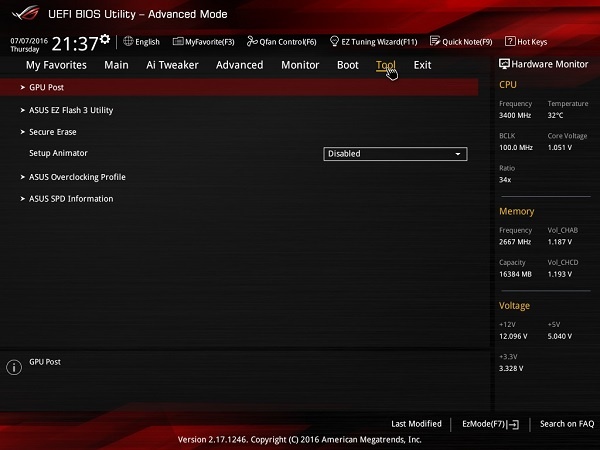Viewport: 600px width, 450px height.
Task: Click the Vol_CHAB value 1.187 V
Action: click(x=560, y=242)
